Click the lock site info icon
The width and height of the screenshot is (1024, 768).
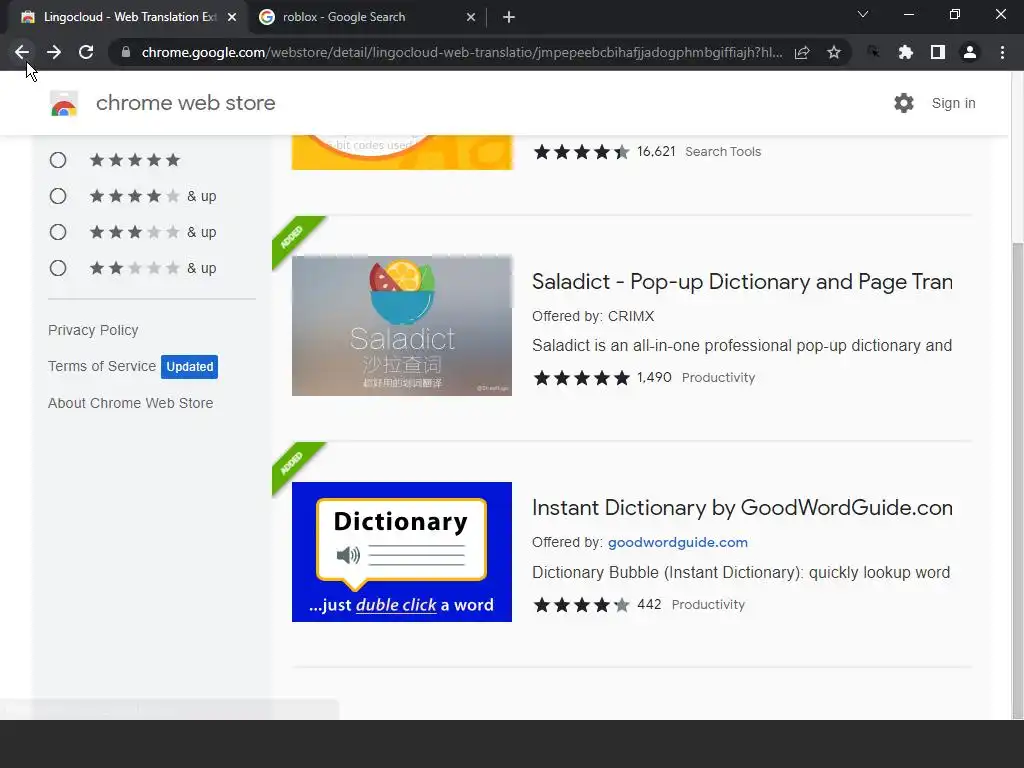(x=126, y=52)
